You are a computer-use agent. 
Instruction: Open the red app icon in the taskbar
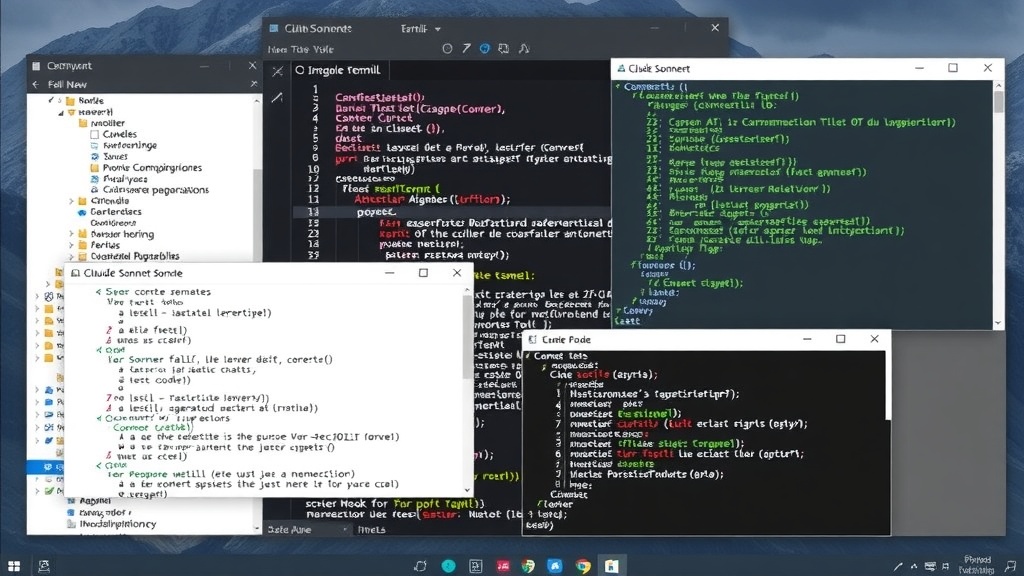pos(502,566)
